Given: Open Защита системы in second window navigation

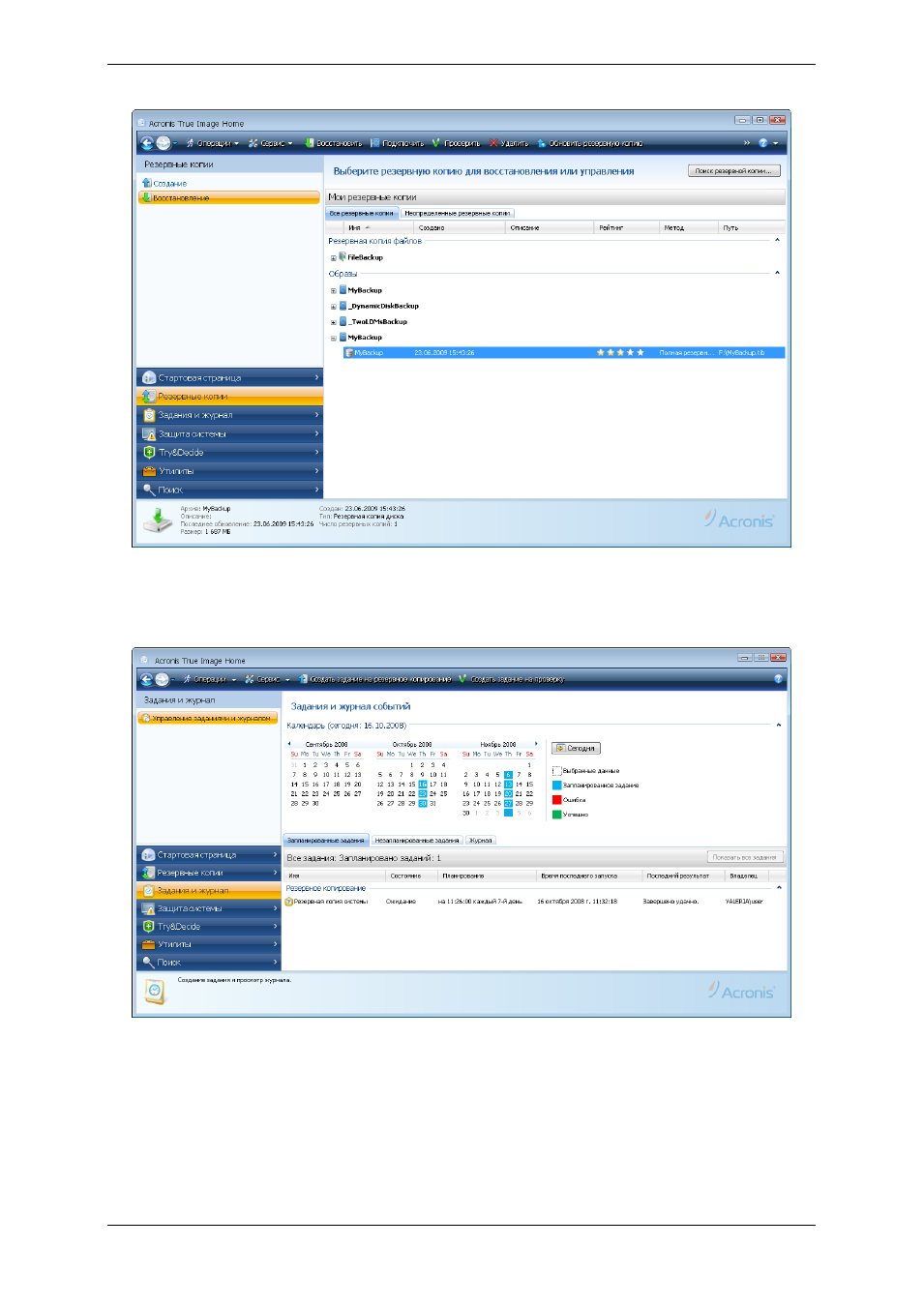Looking at the screenshot, I should (x=208, y=908).
